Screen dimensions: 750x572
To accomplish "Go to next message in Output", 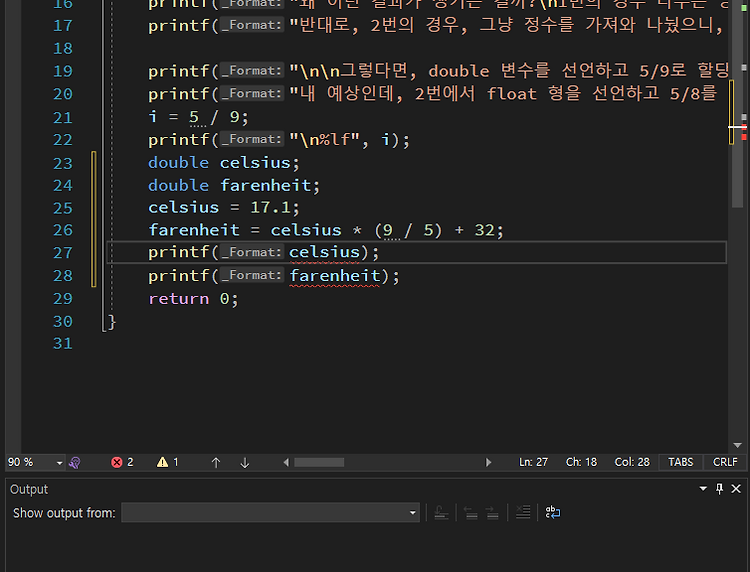I will [x=492, y=513].
